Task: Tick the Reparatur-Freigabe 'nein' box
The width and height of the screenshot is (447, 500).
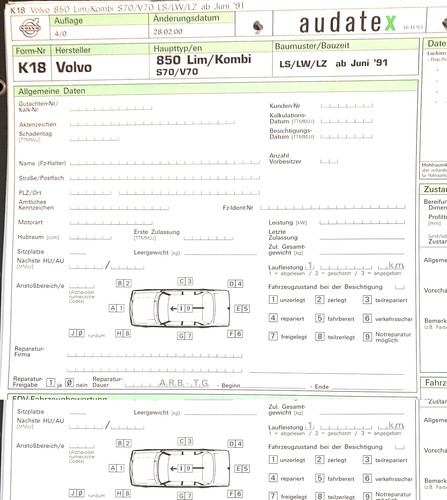Action: tap(69, 382)
